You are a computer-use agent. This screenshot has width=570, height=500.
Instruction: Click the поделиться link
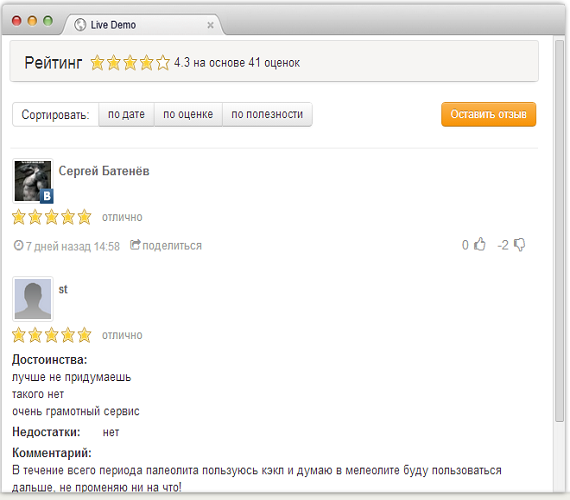click(172, 246)
